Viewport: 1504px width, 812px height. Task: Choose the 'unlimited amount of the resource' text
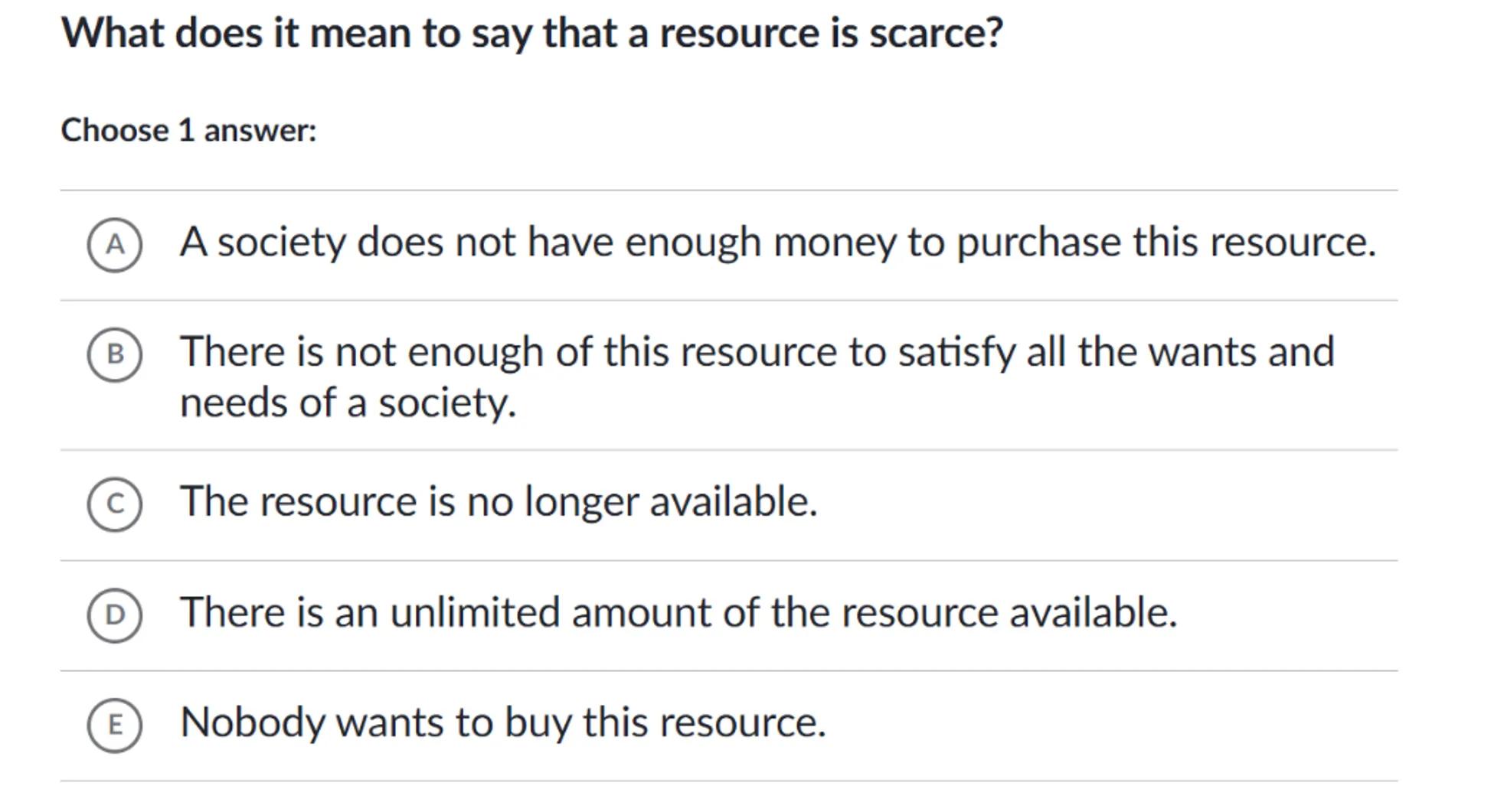pyautogui.click(x=678, y=613)
